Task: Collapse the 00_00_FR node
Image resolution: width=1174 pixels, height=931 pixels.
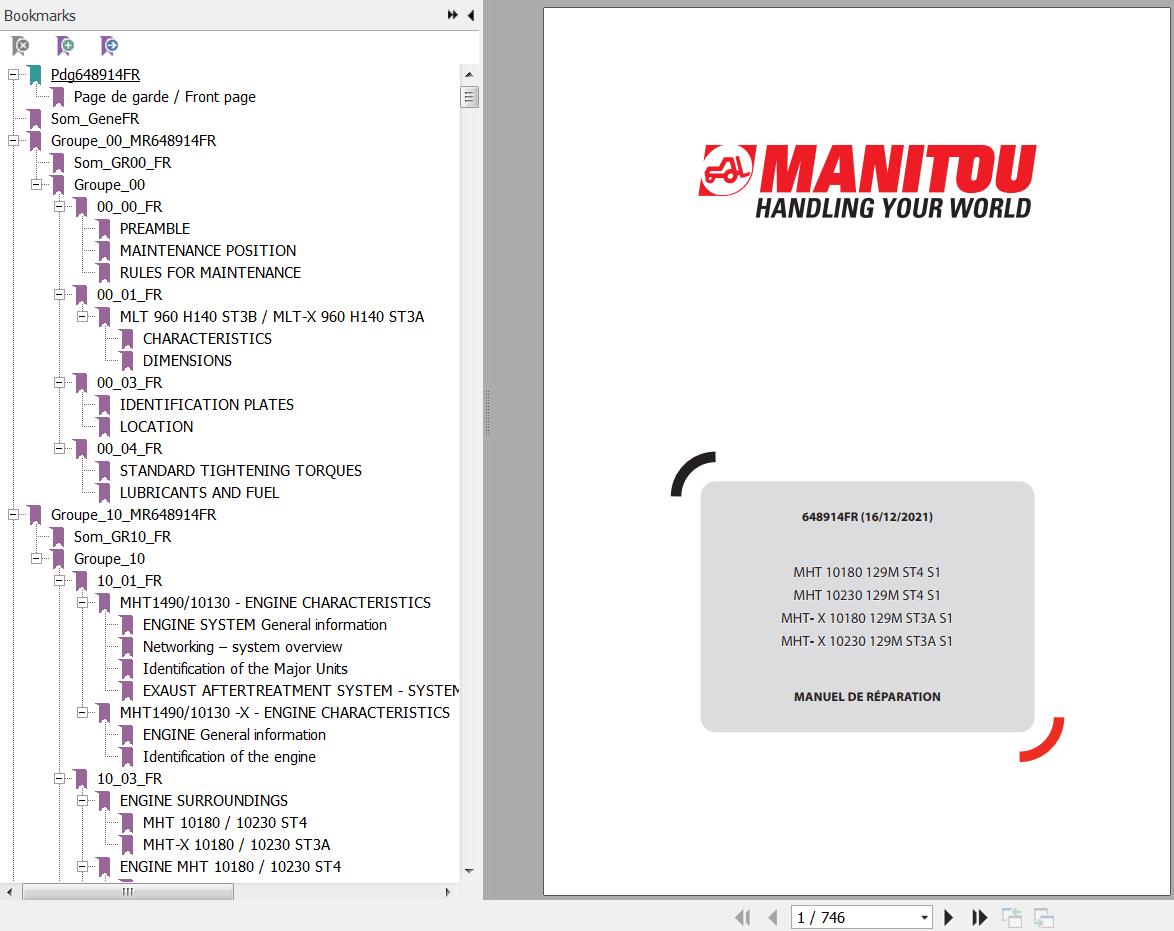Action: [x=59, y=207]
